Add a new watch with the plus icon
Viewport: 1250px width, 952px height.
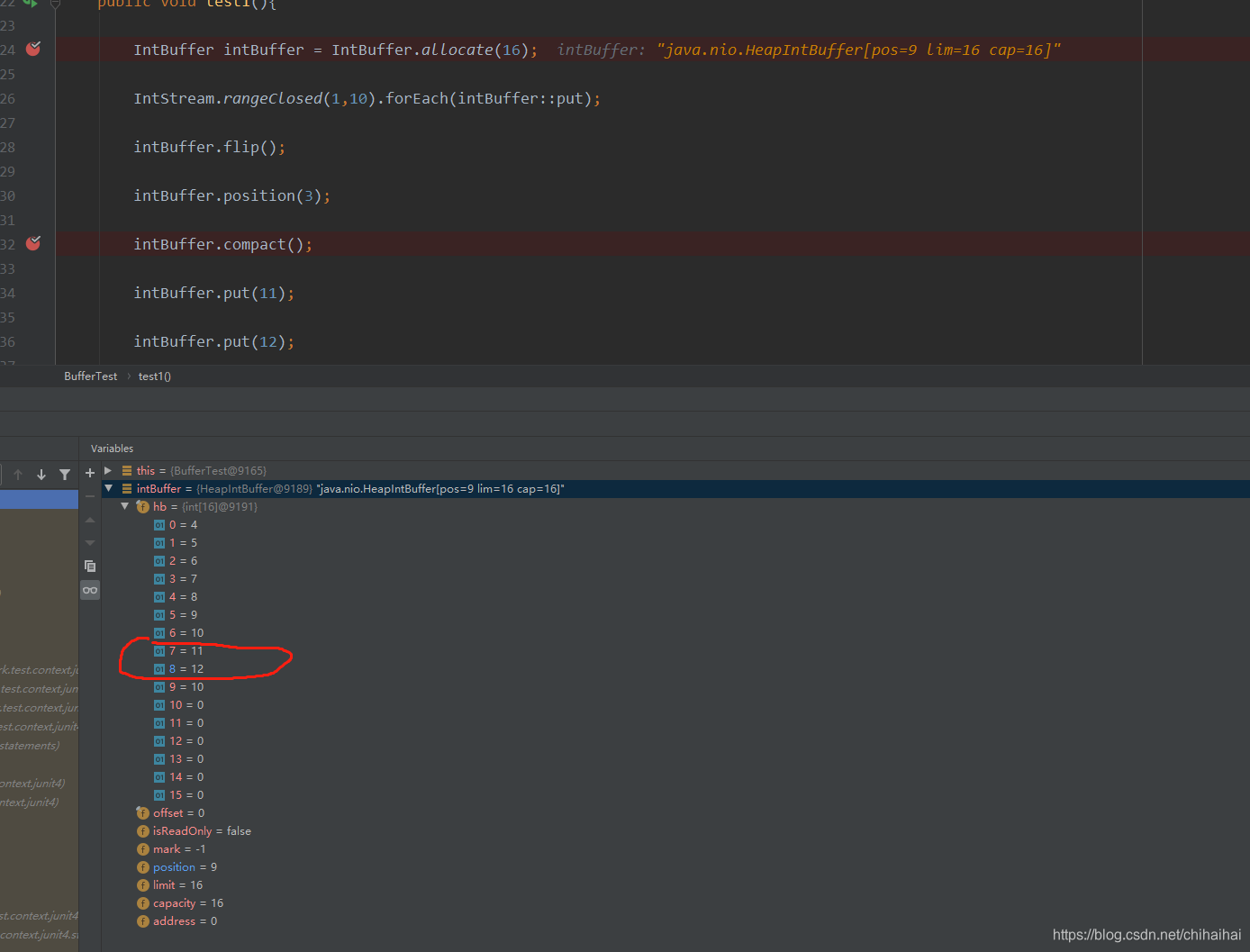tap(90, 473)
